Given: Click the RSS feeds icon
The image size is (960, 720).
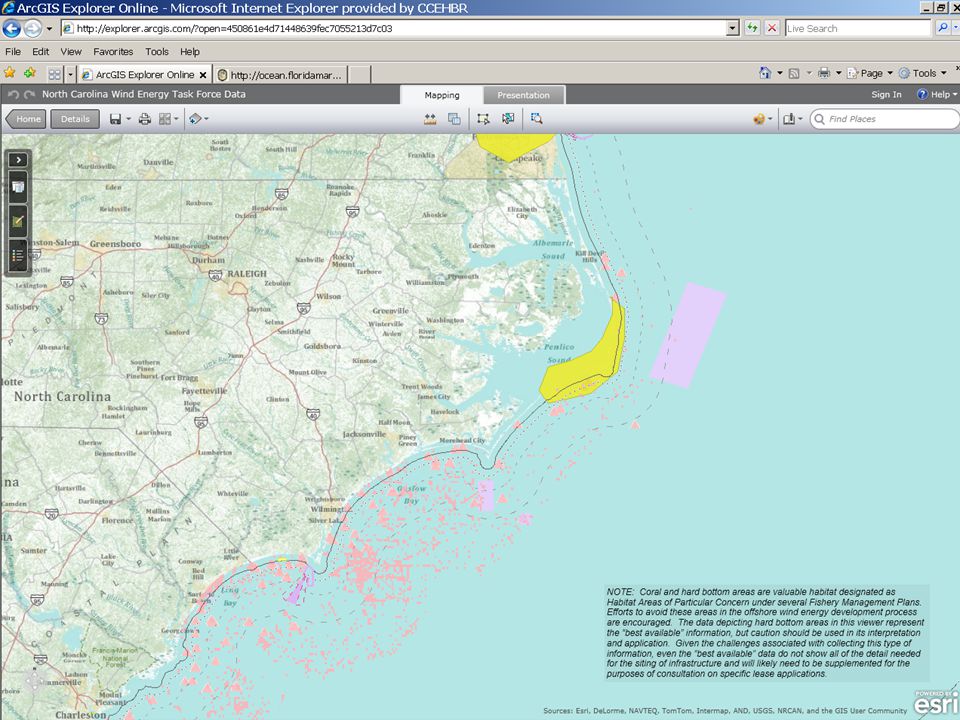Looking at the screenshot, I should click(x=794, y=73).
